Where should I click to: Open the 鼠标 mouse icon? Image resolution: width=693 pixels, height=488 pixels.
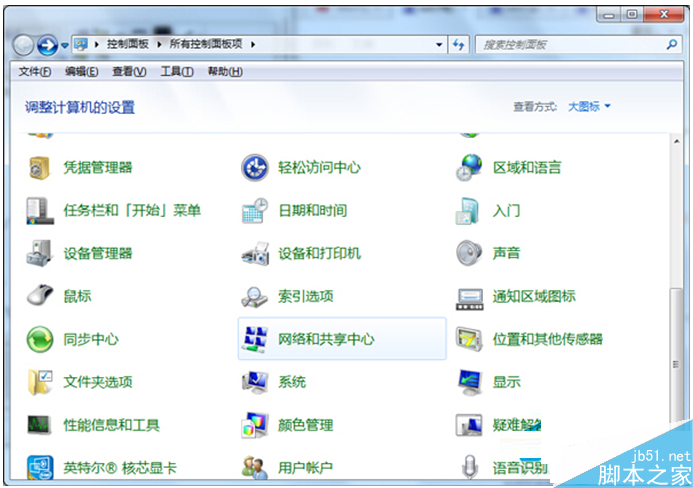[40, 295]
